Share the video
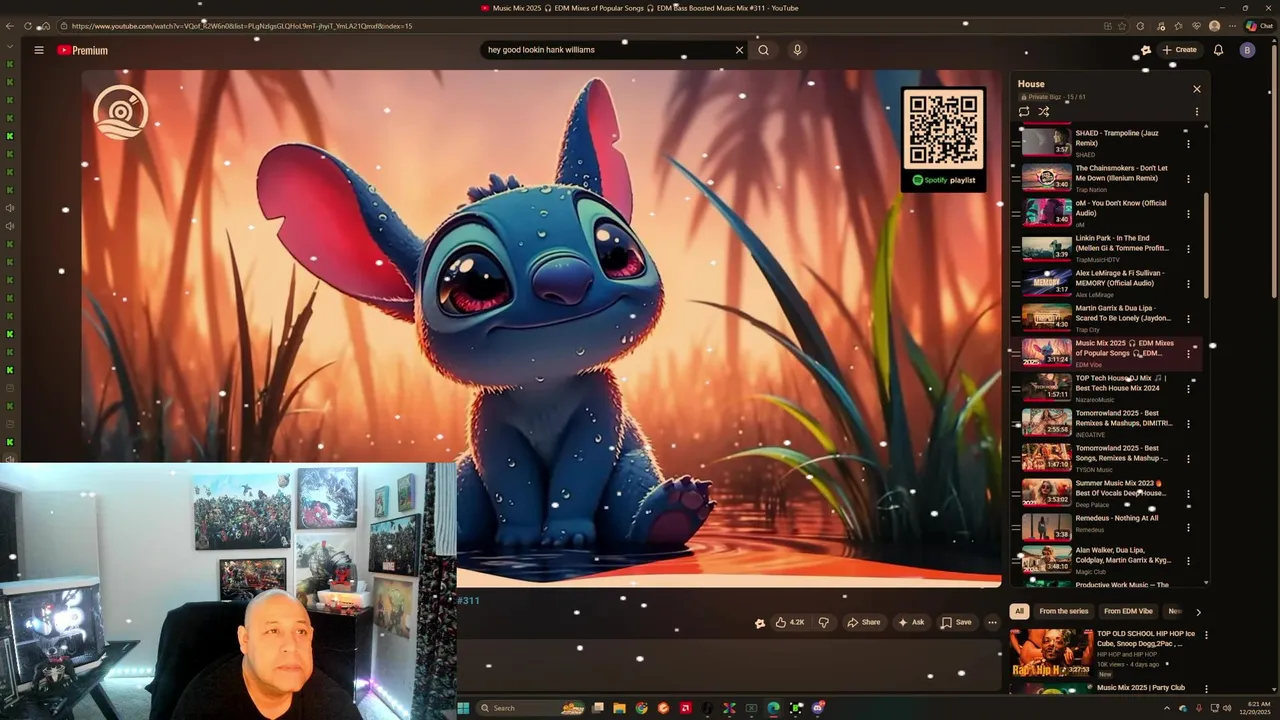The height and width of the screenshot is (720, 1280). (x=863, y=622)
